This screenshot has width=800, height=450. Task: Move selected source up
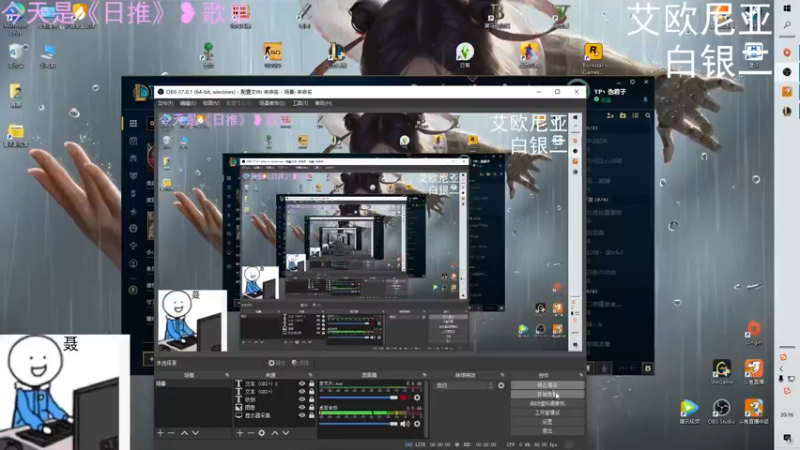coord(274,433)
